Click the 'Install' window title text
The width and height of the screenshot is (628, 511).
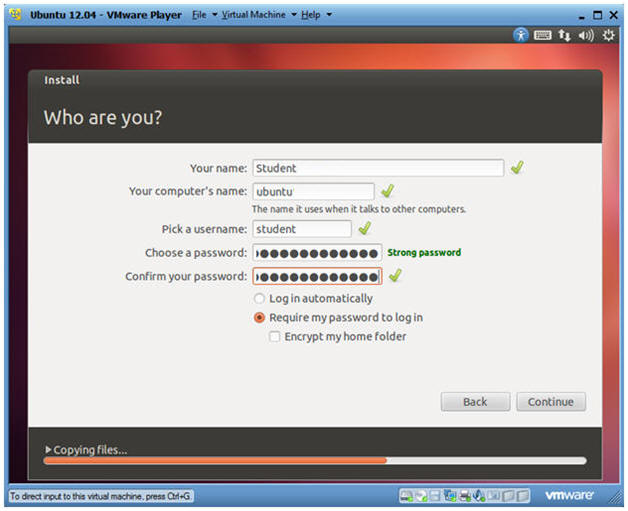point(62,80)
